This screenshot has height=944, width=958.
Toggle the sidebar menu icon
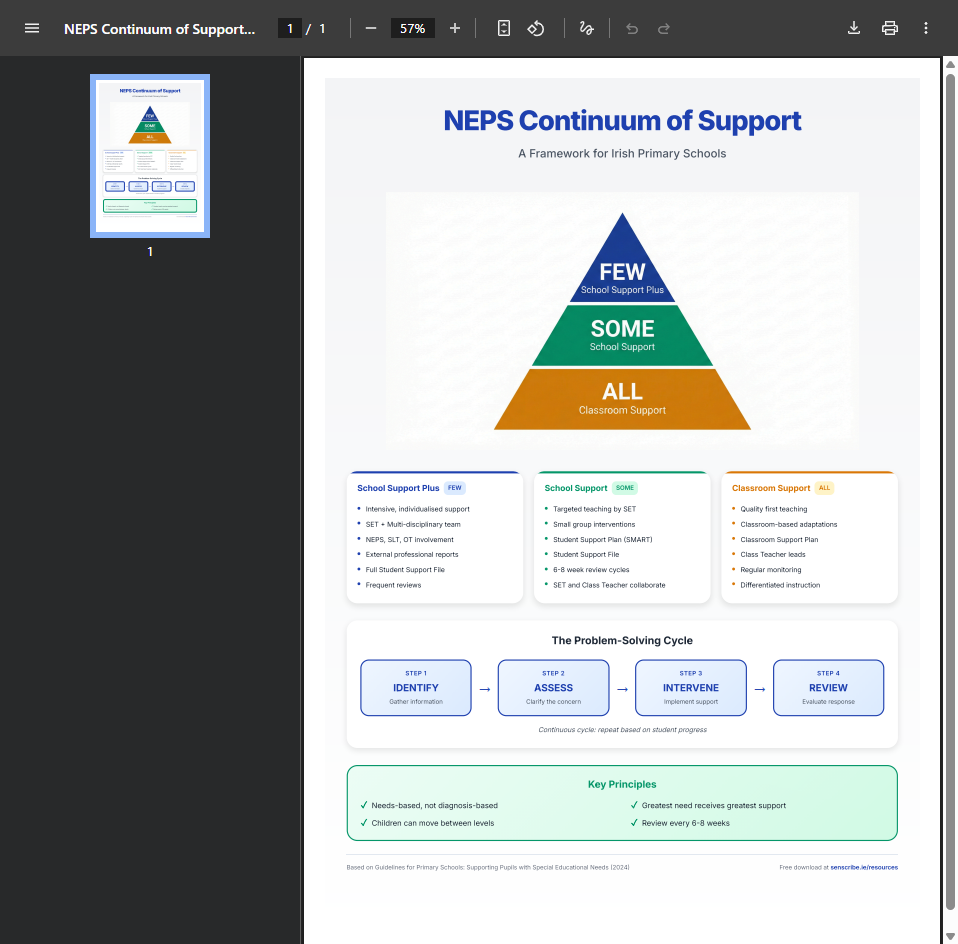32,28
